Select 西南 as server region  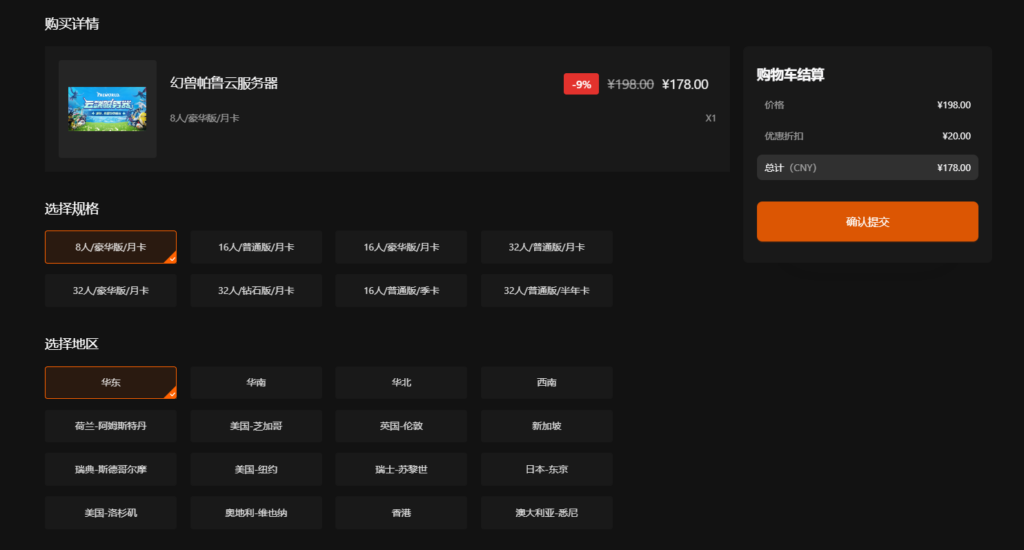546,383
